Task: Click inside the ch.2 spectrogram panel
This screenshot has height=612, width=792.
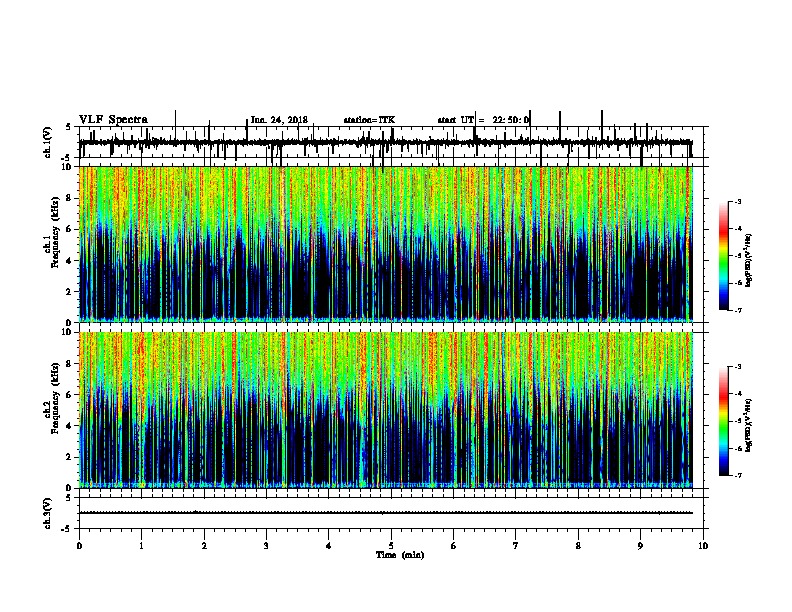Action: 386,410
